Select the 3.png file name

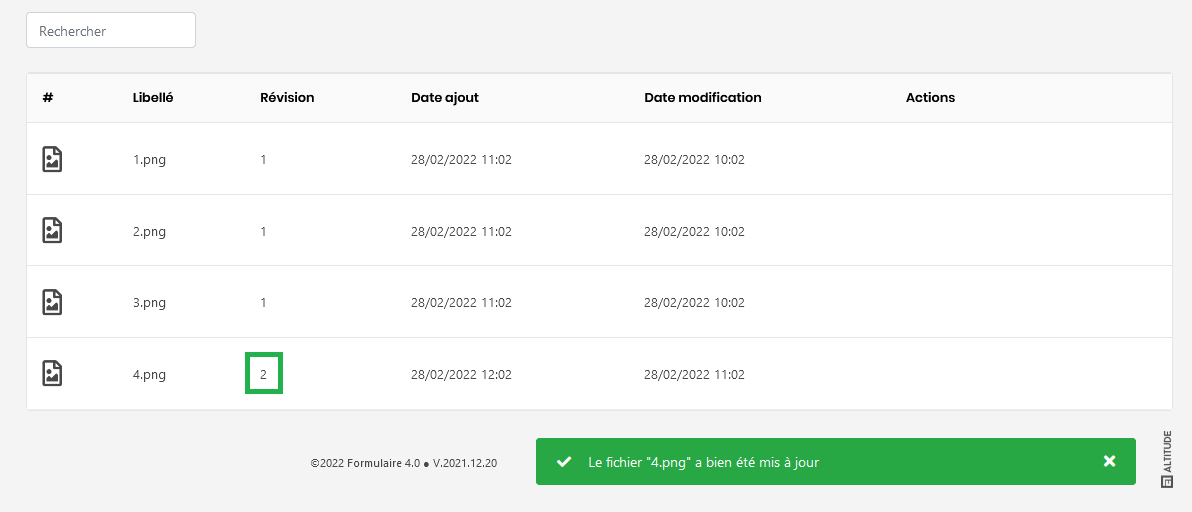pos(149,303)
